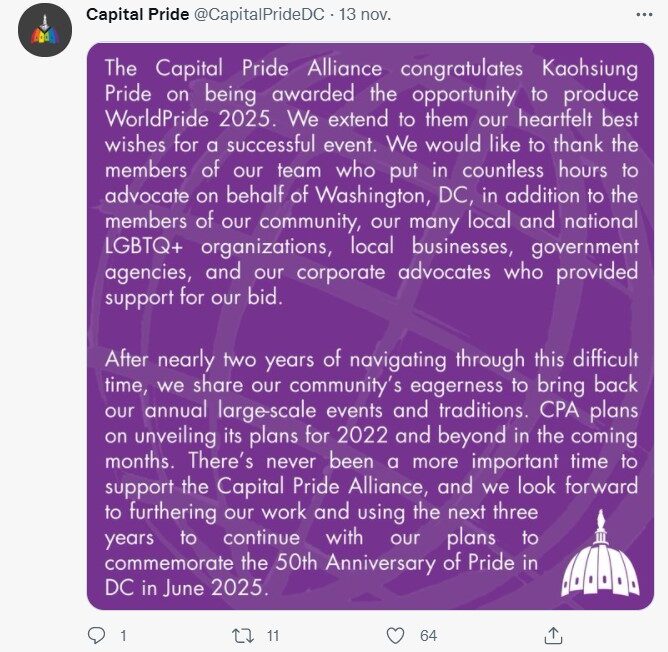Click the like count showing 64
This screenshot has height=652, width=668.
[428, 635]
